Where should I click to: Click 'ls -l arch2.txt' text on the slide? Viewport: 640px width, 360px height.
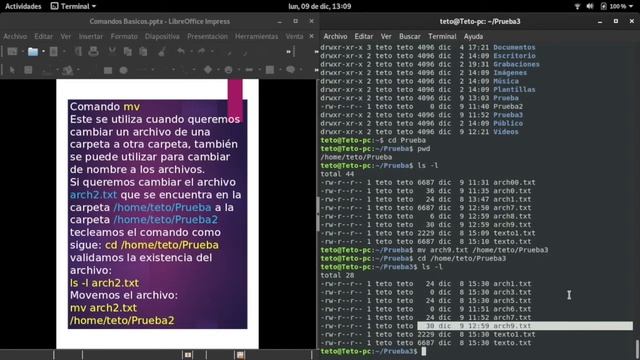104,283
